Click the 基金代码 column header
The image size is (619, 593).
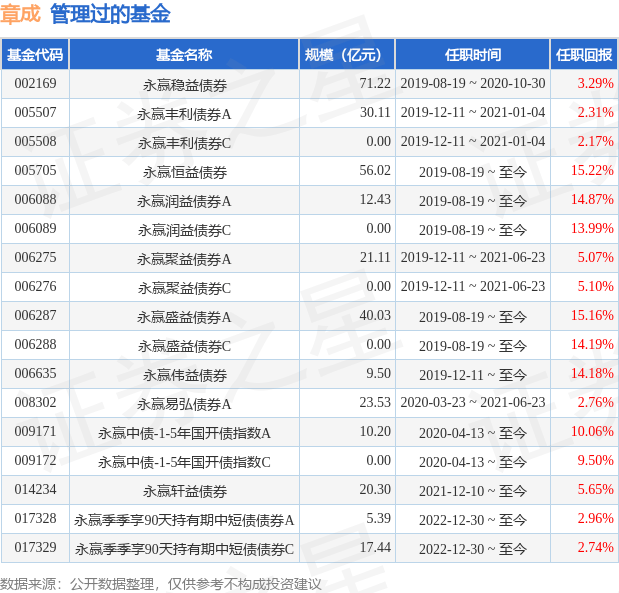[35, 55]
